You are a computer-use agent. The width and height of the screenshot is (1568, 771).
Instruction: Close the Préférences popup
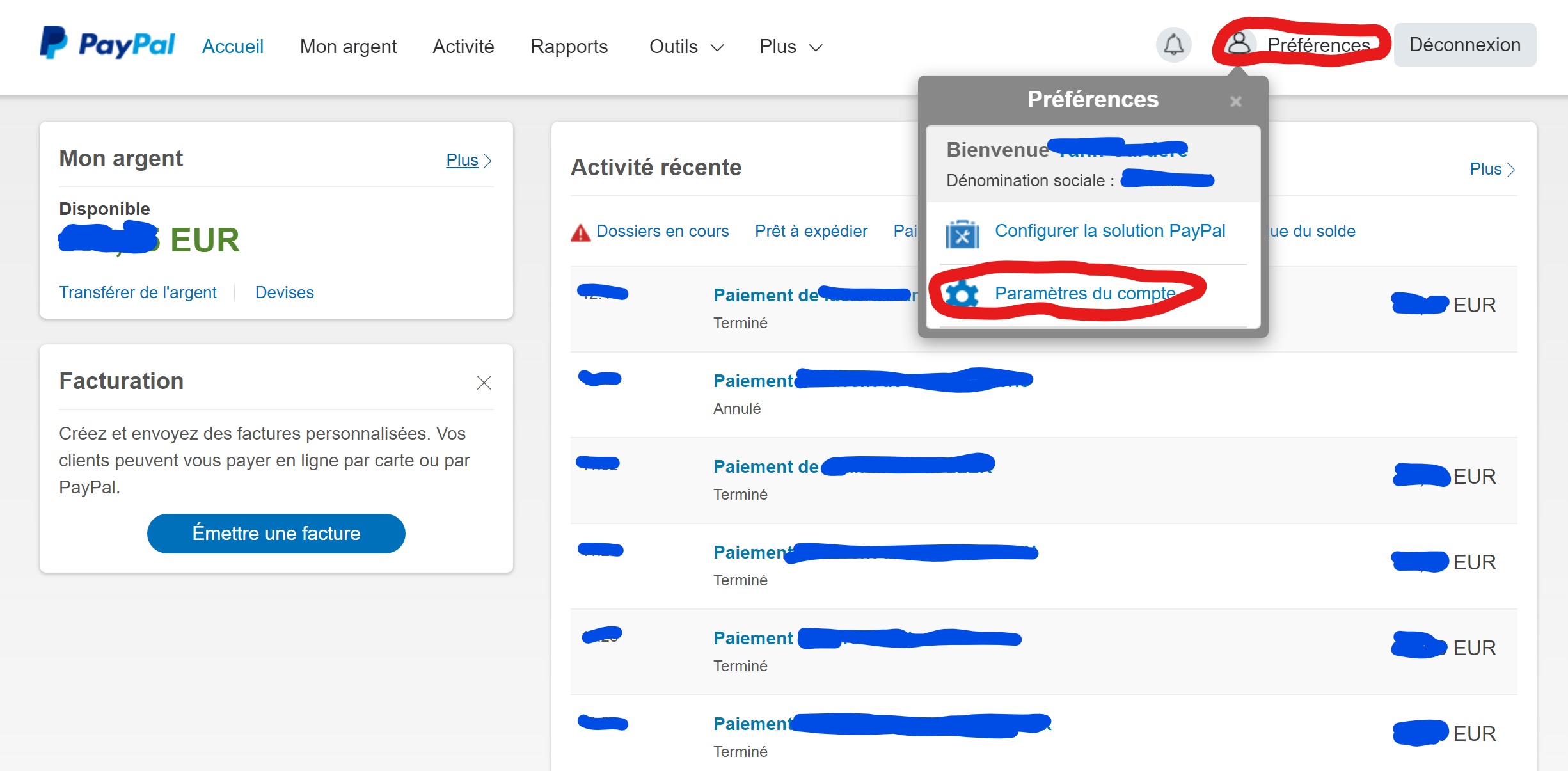[x=1235, y=101]
